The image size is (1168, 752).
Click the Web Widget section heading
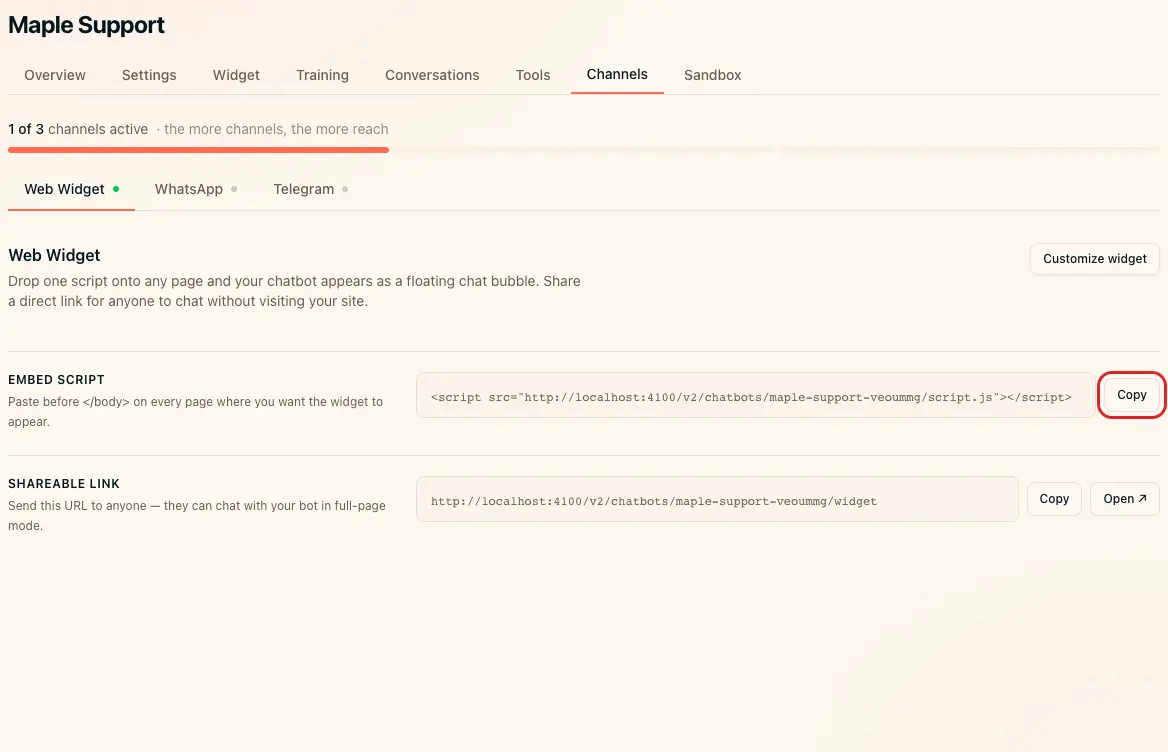pyautogui.click(x=54, y=255)
